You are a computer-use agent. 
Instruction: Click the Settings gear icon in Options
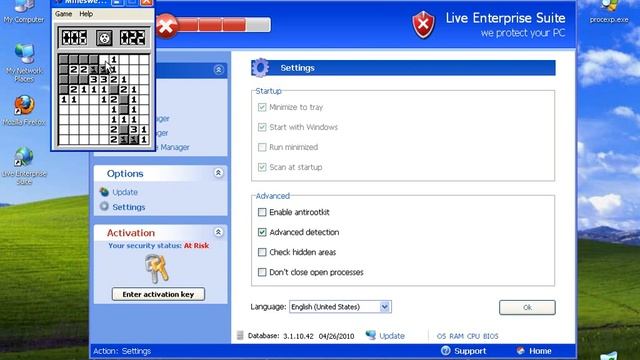[104, 207]
